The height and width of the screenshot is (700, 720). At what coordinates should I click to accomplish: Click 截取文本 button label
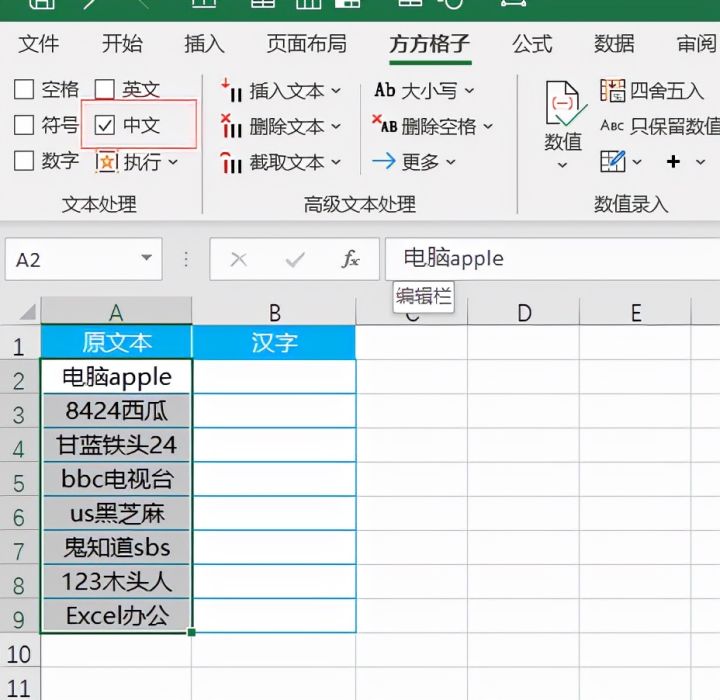click(x=287, y=163)
